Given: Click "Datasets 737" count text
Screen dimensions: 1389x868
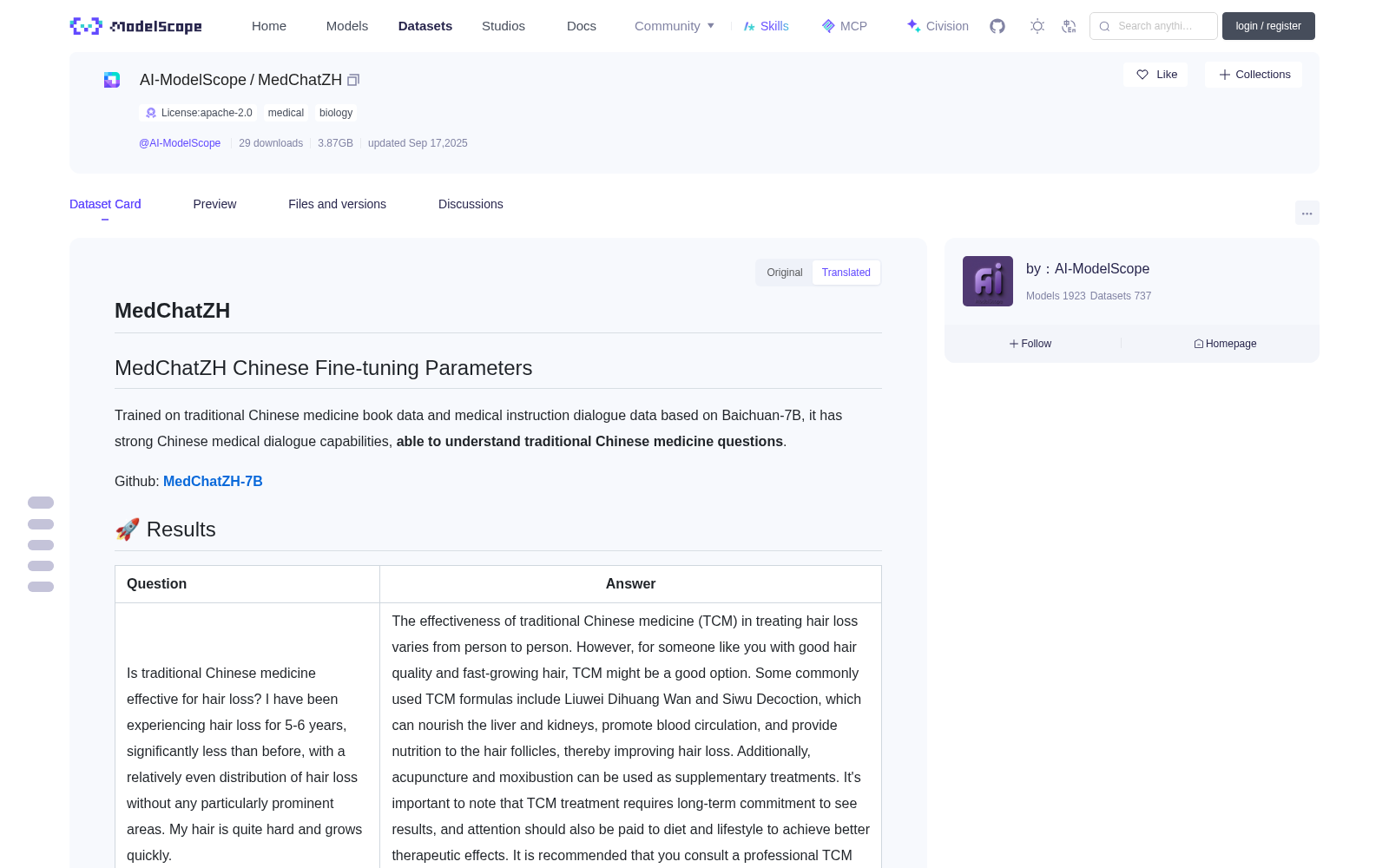Looking at the screenshot, I should [1121, 296].
